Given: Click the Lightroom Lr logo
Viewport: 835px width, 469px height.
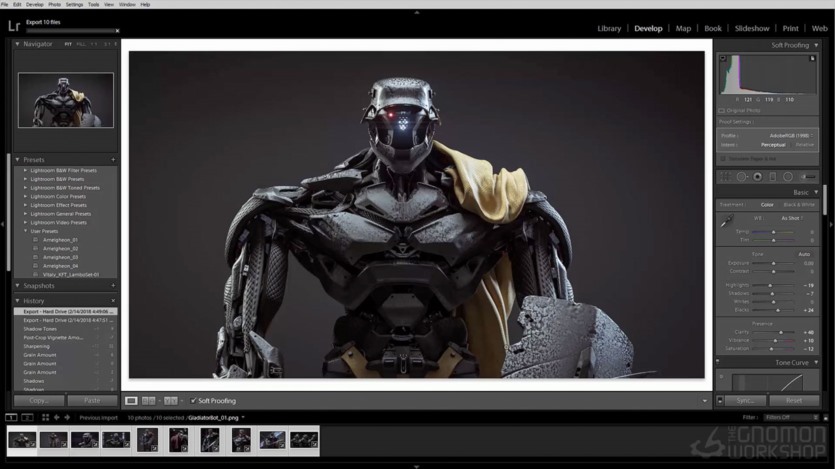Looking at the screenshot, I should (x=14, y=26).
